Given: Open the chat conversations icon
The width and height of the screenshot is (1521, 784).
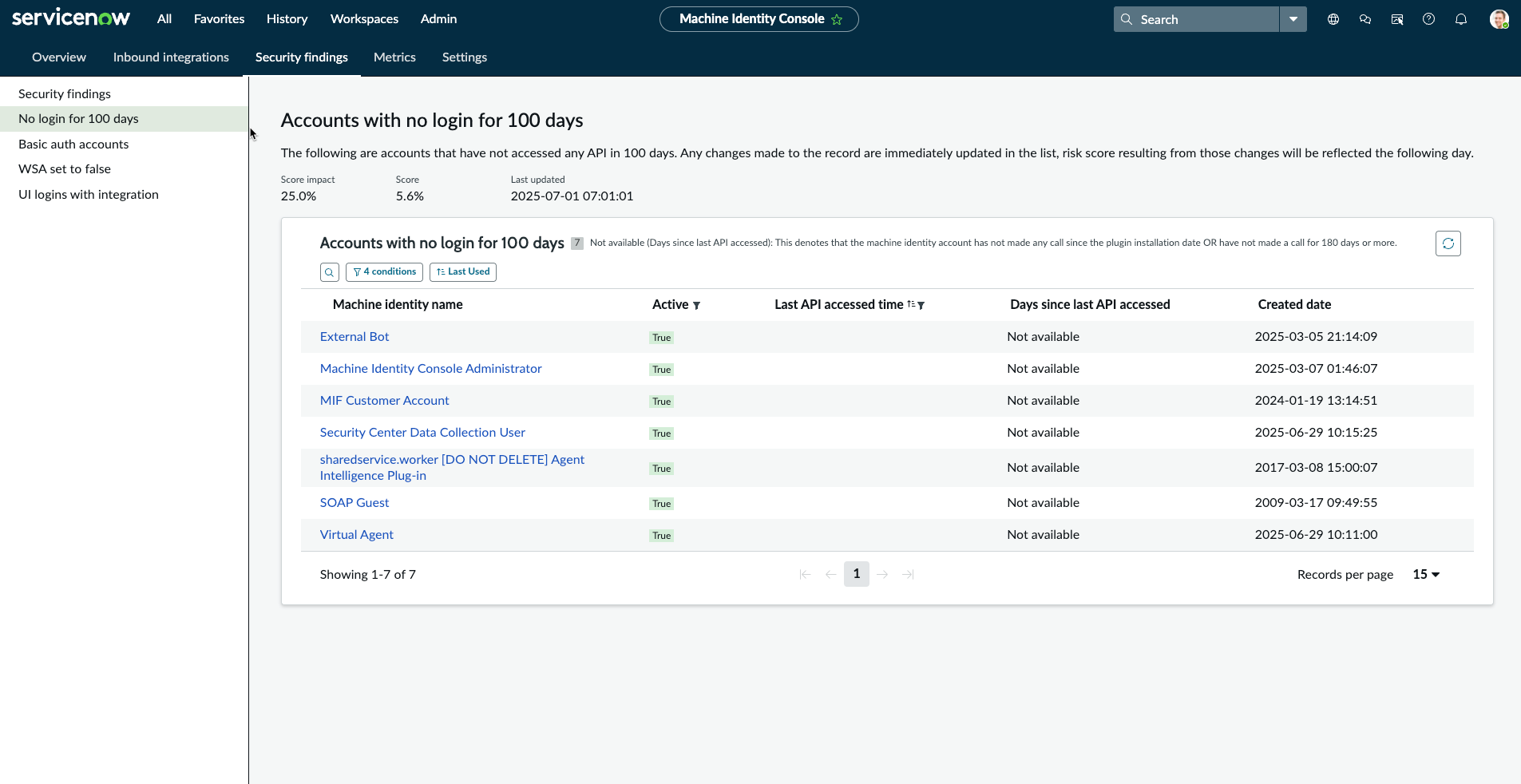Looking at the screenshot, I should point(1365,19).
